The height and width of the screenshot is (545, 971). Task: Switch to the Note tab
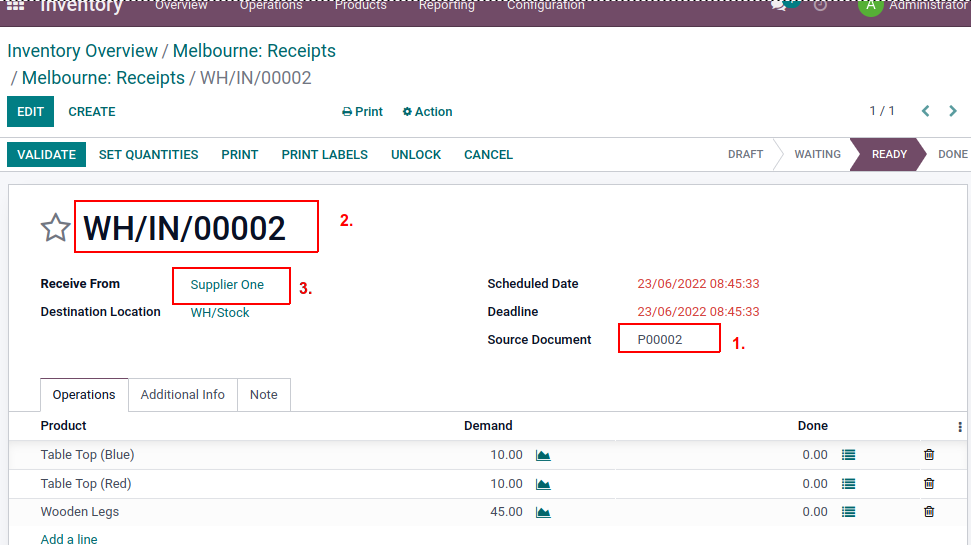[264, 395]
